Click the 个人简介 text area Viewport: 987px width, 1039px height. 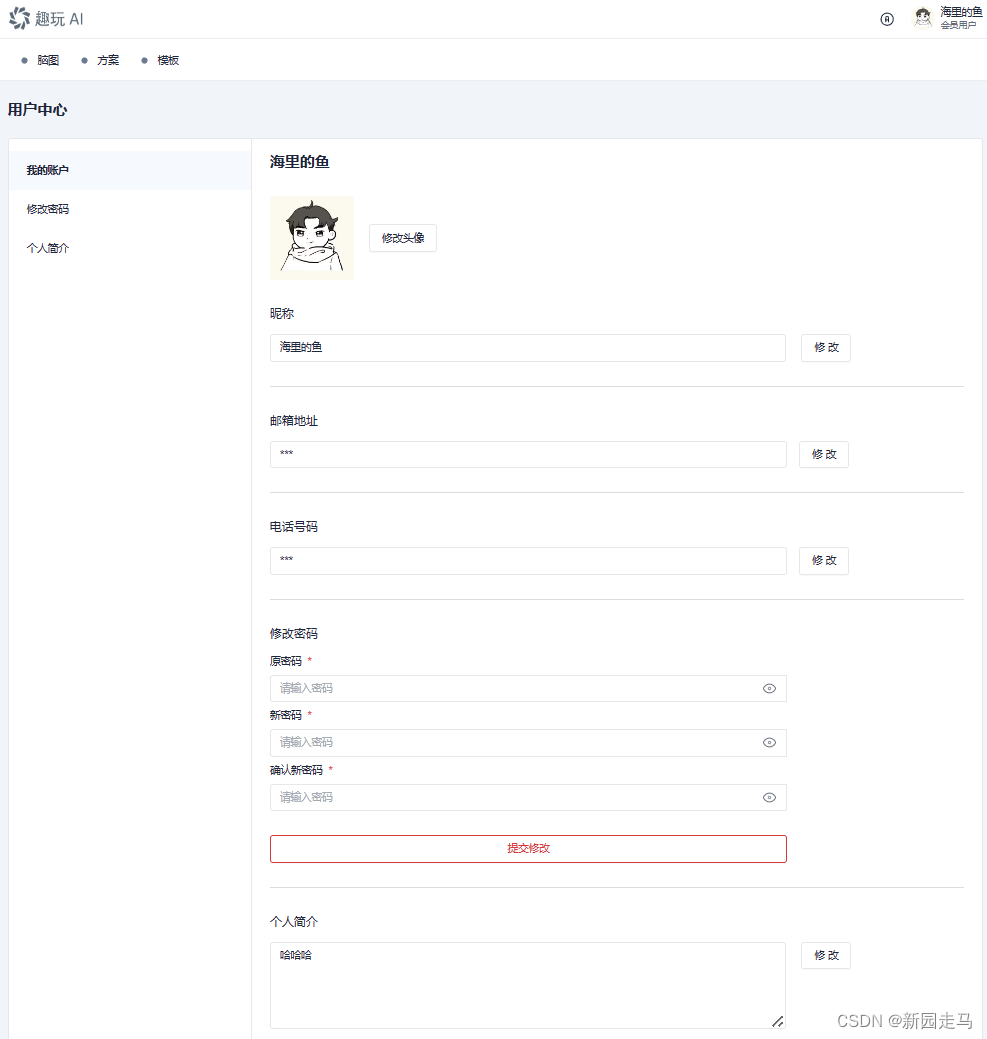click(528, 985)
